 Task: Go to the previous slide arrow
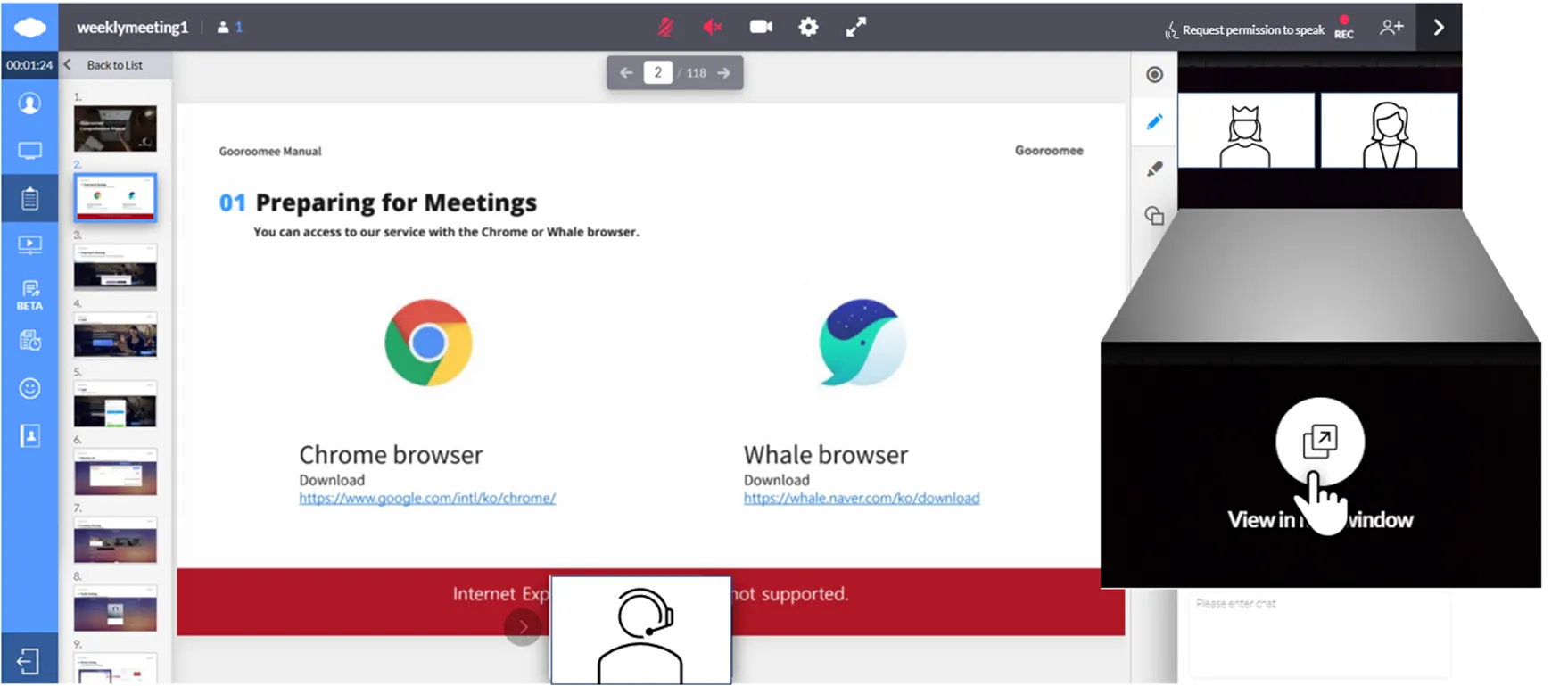pos(626,73)
